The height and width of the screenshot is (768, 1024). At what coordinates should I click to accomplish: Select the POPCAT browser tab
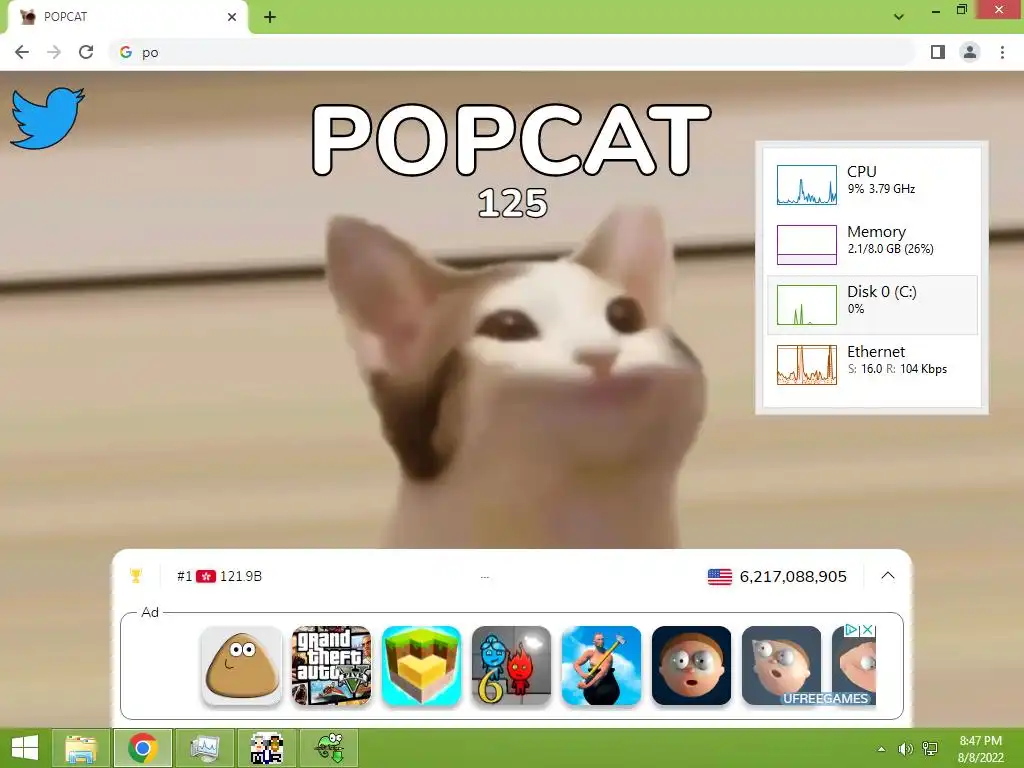[127, 17]
